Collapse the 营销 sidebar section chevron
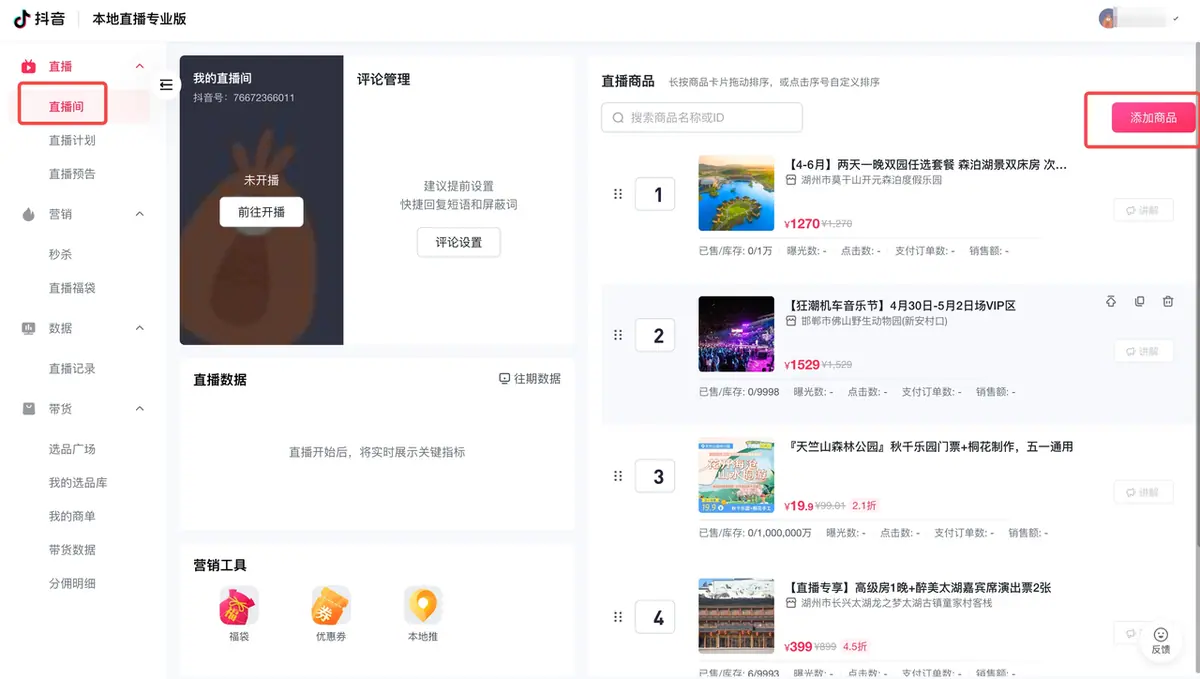Screen dimensions: 1200x679 tap(140, 214)
